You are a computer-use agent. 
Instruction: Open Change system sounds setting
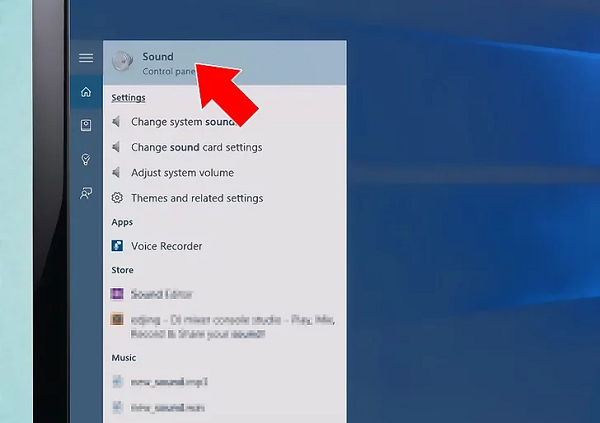[x=182, y=122]
